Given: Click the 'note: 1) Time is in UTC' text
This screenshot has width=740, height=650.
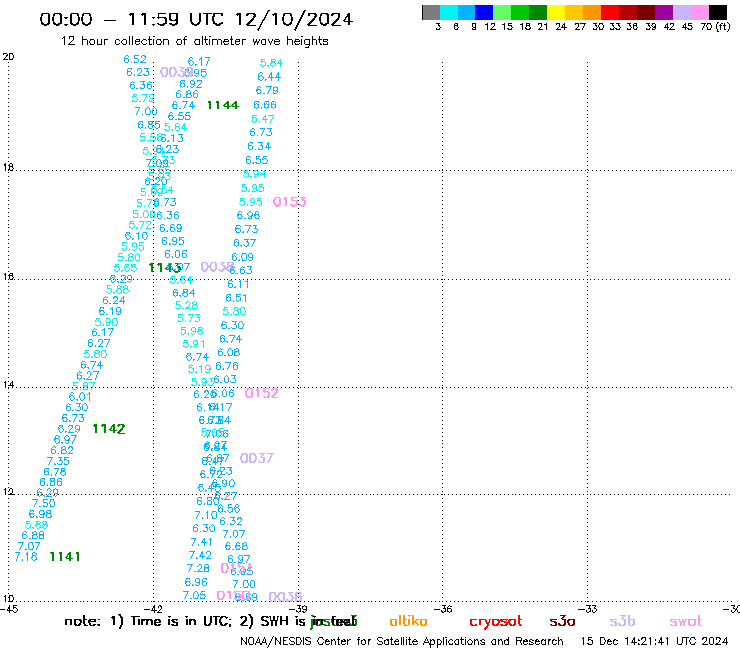Looking at the screenshot, I should 147,621.
